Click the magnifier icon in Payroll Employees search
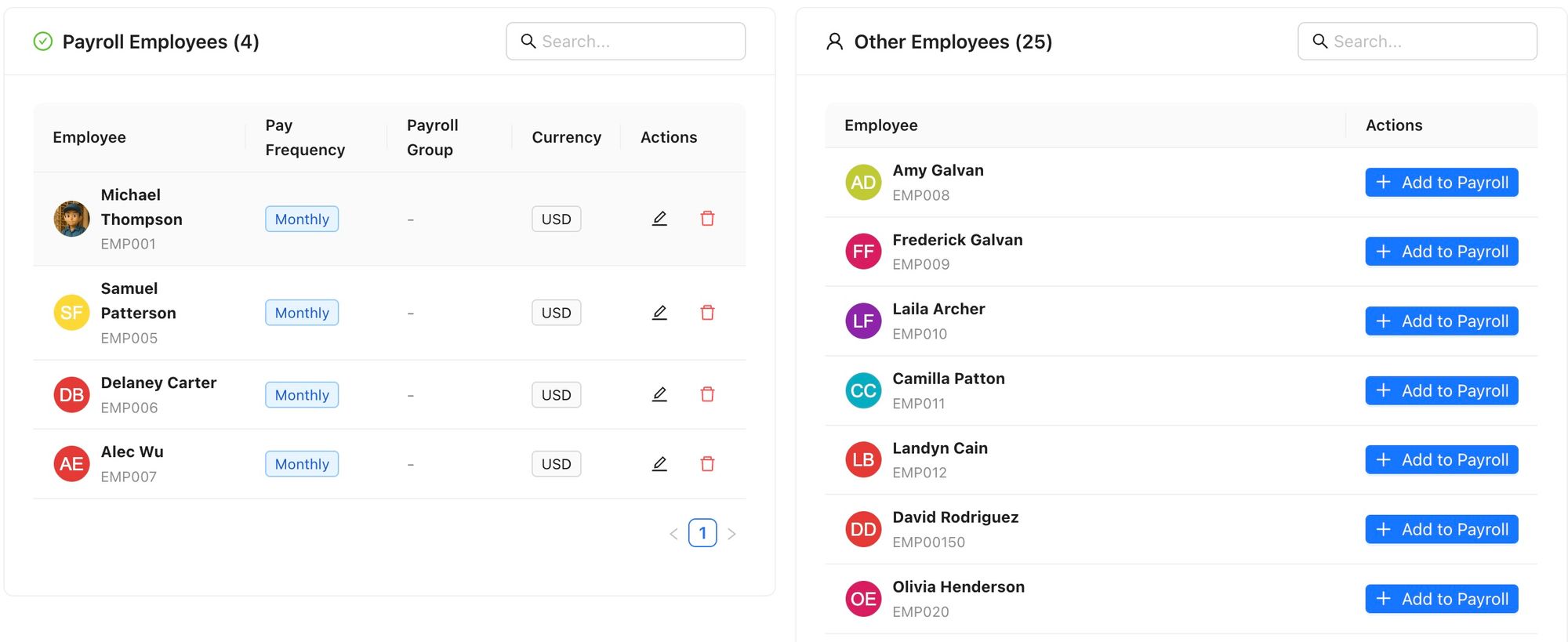Screen dimensions: 1568x642 [x=528, y=41]
